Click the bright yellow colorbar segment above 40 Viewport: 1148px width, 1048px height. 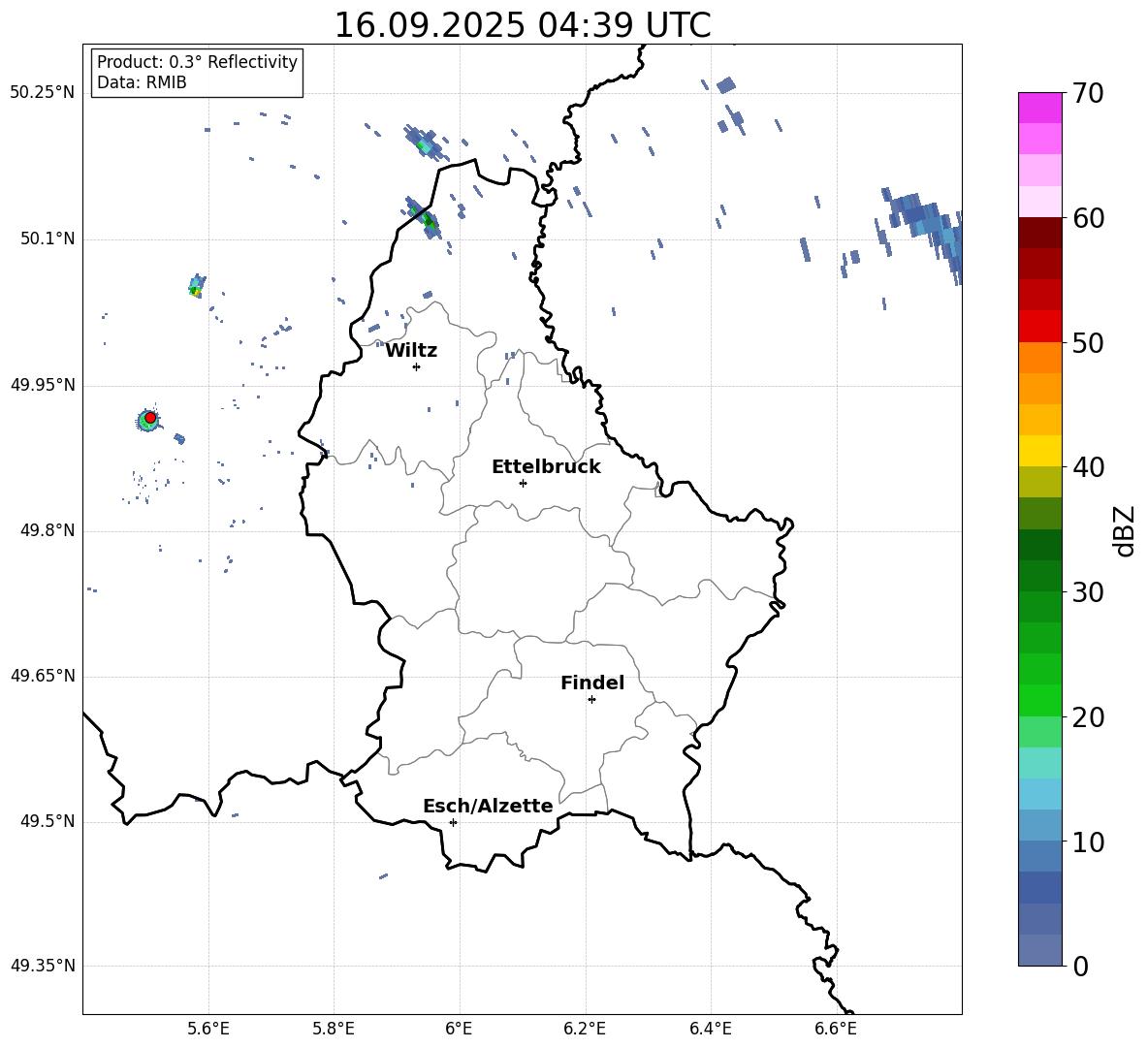click(1039, 451)
